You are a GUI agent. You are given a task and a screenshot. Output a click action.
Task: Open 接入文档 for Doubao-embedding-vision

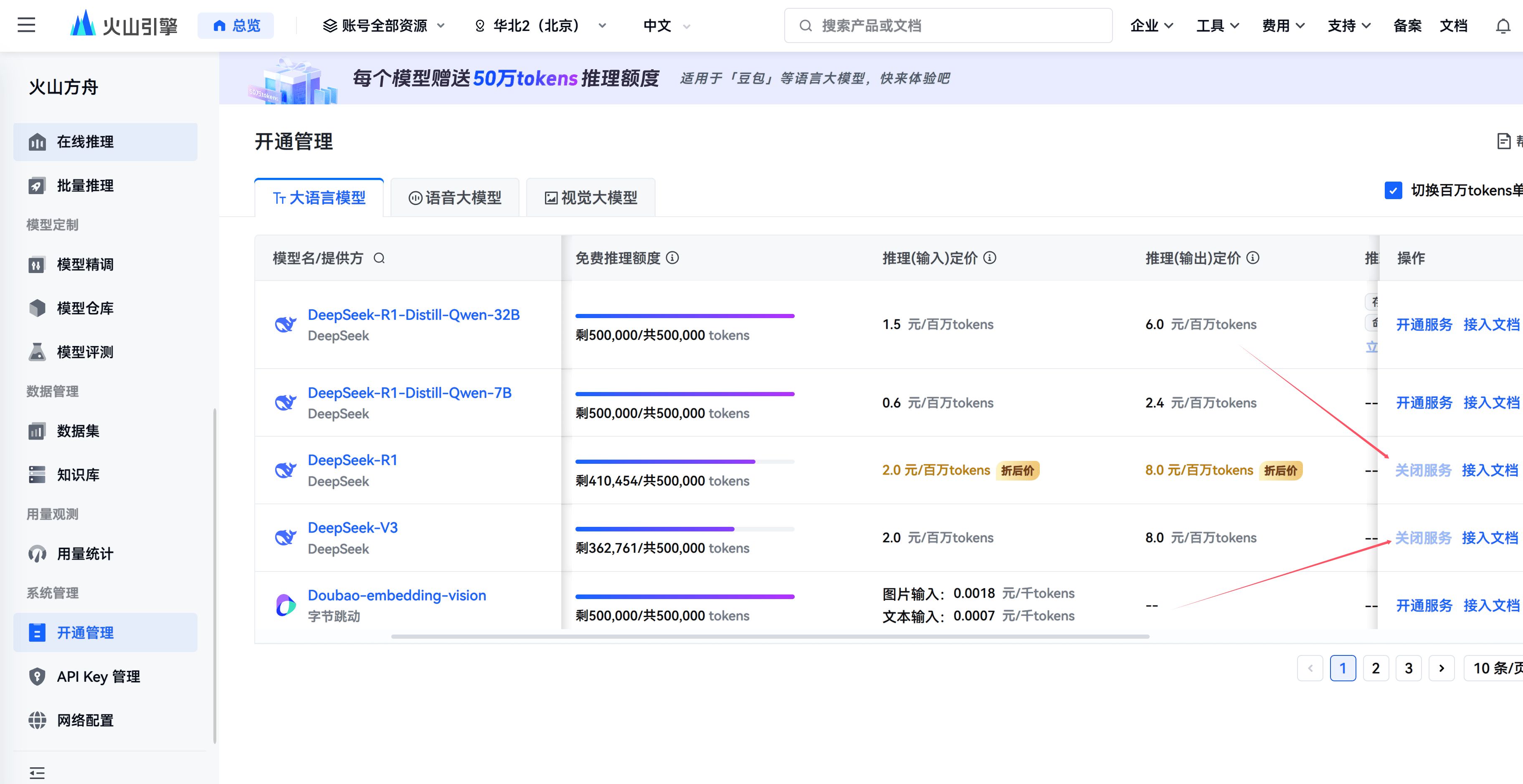(1492, 605)
